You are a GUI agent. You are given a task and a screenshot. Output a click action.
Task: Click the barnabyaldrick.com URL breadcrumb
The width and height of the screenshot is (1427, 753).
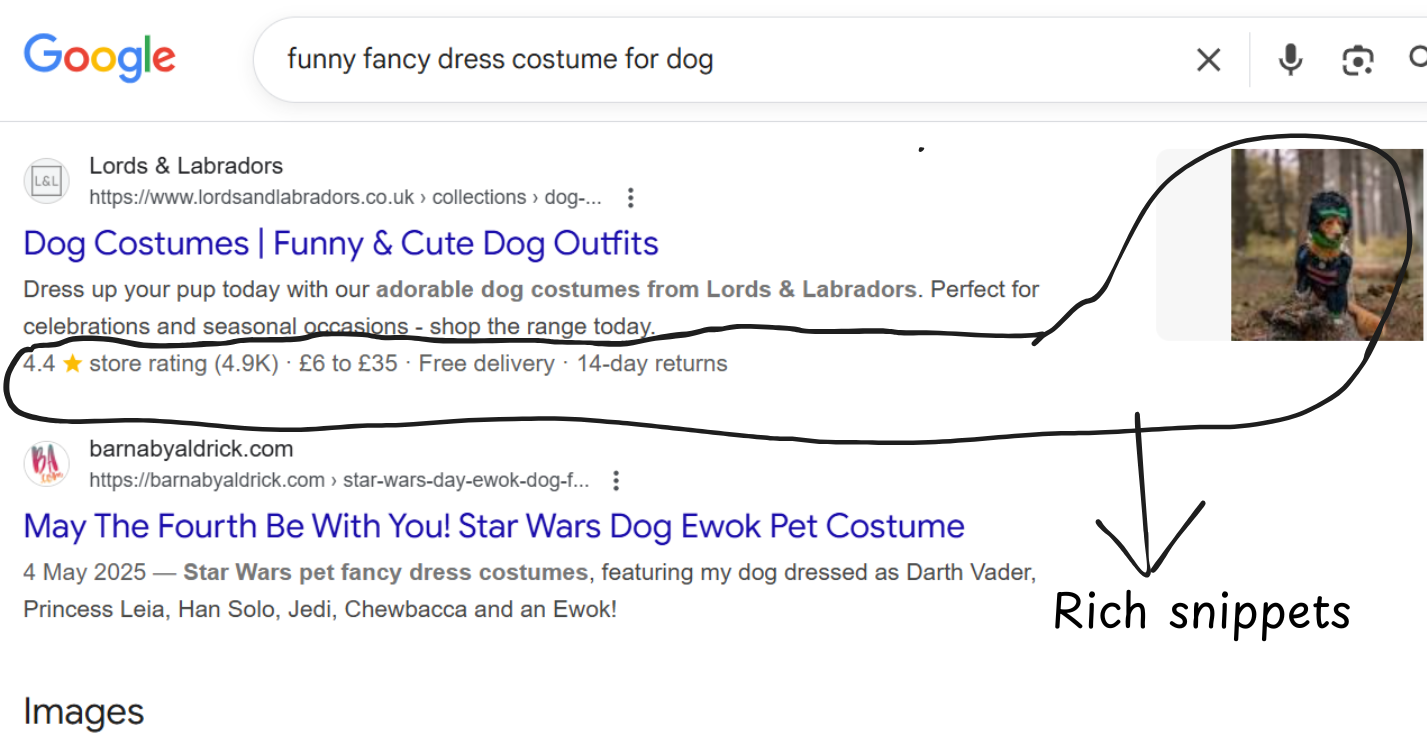[339, 480]
